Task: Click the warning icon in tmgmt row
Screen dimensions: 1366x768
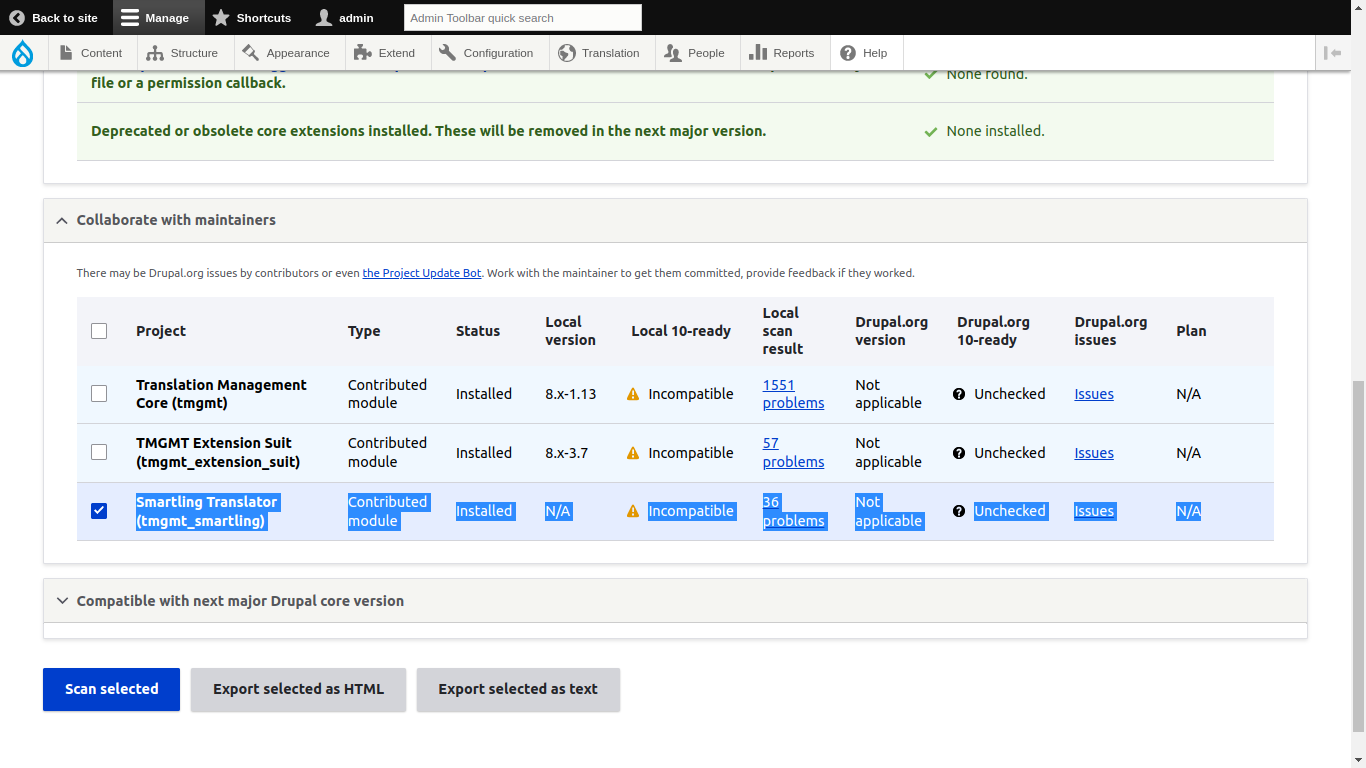Action: [x=633, y=394]
